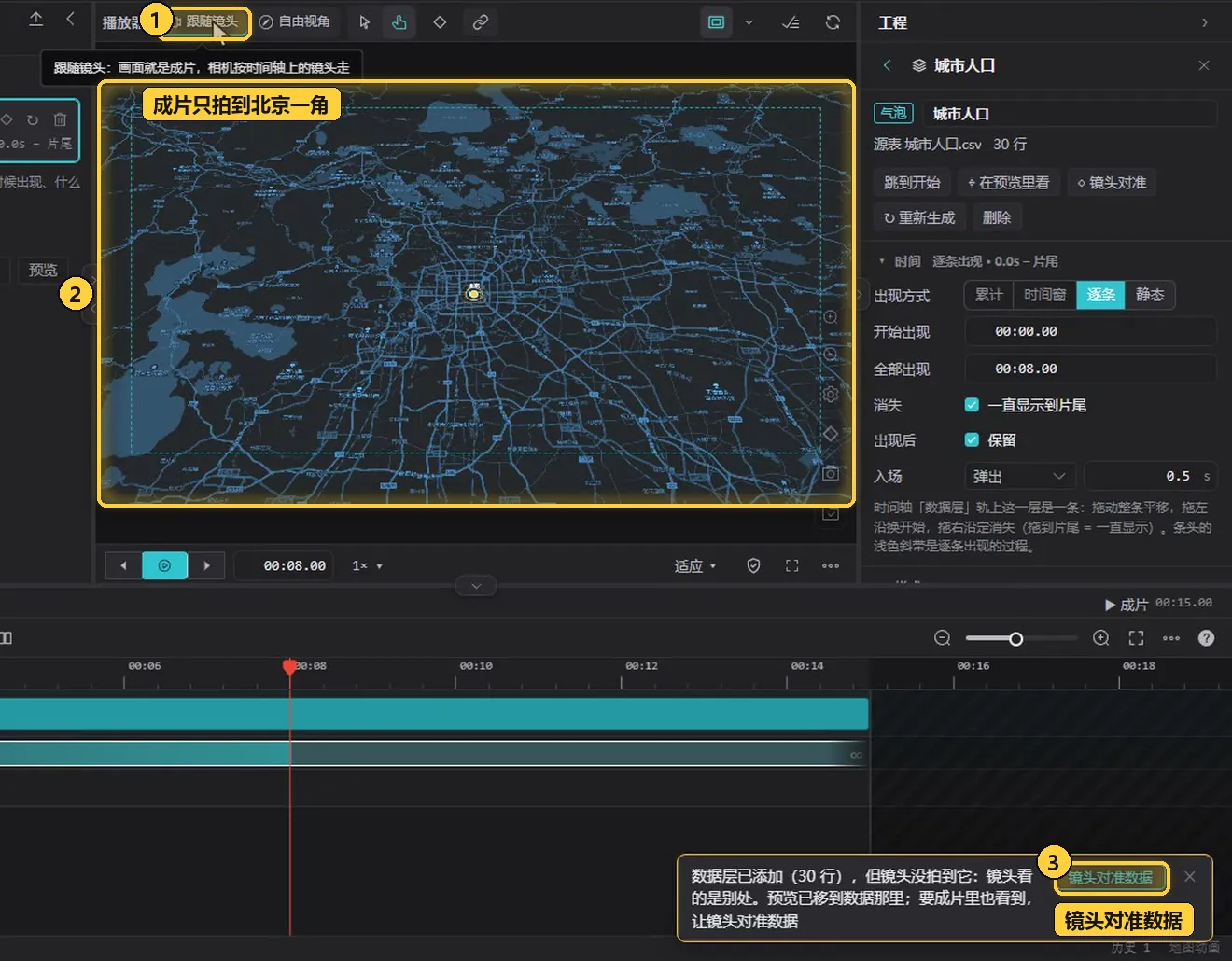Zoom out the timeline
The width and height of the screenshot is (1232, 961).
coord(943,638)
